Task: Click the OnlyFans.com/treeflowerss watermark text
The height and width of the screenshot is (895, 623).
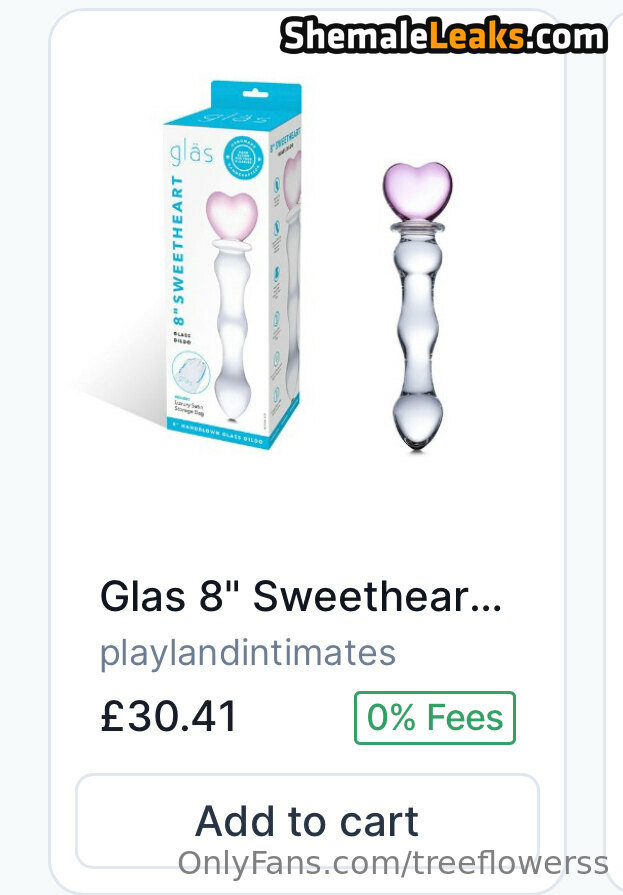Action: [x=393, y=862]
